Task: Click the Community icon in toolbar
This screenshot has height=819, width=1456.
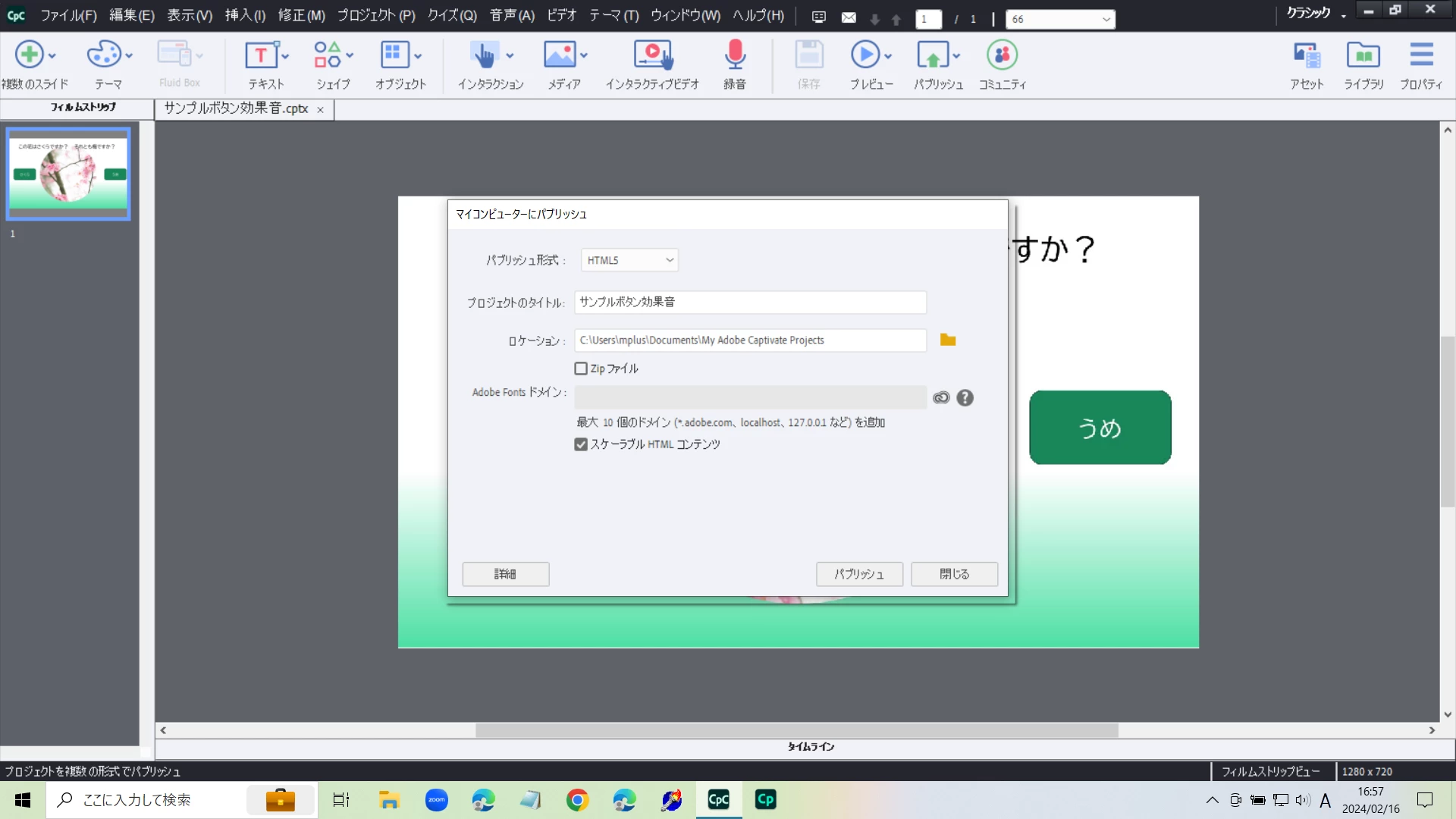Action: point(1002,56)
